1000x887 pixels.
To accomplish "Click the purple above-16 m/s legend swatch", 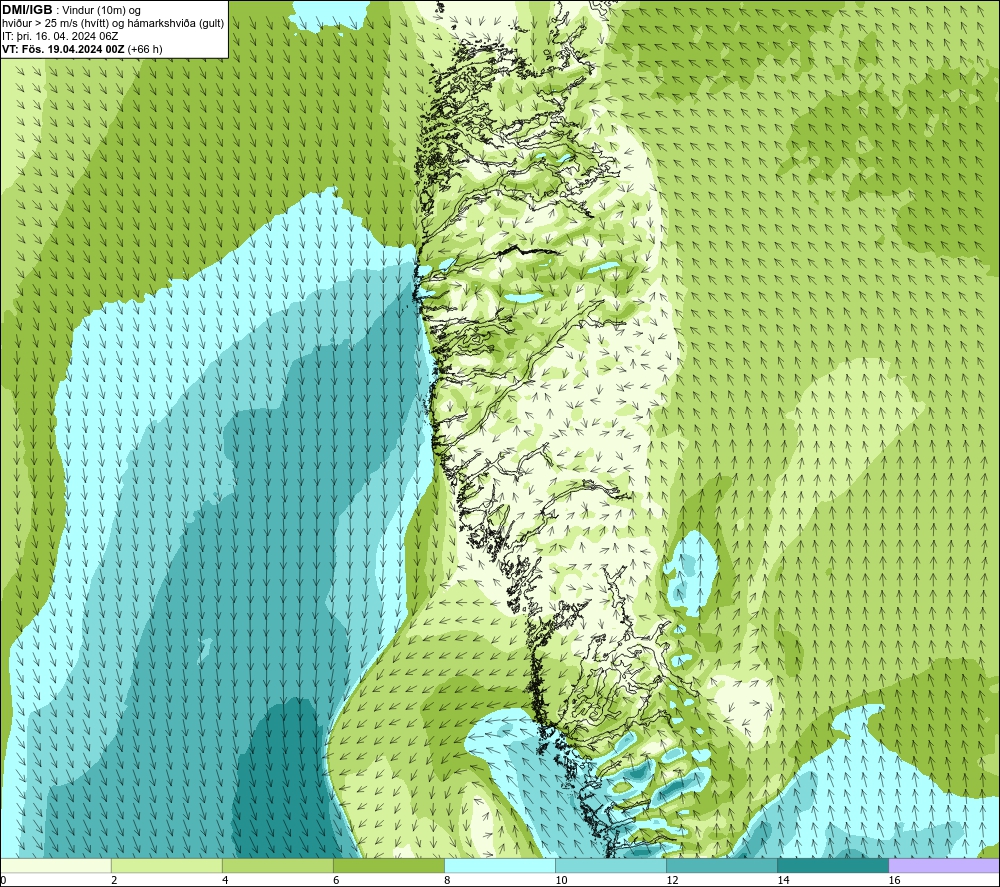I will click(944, 866).
